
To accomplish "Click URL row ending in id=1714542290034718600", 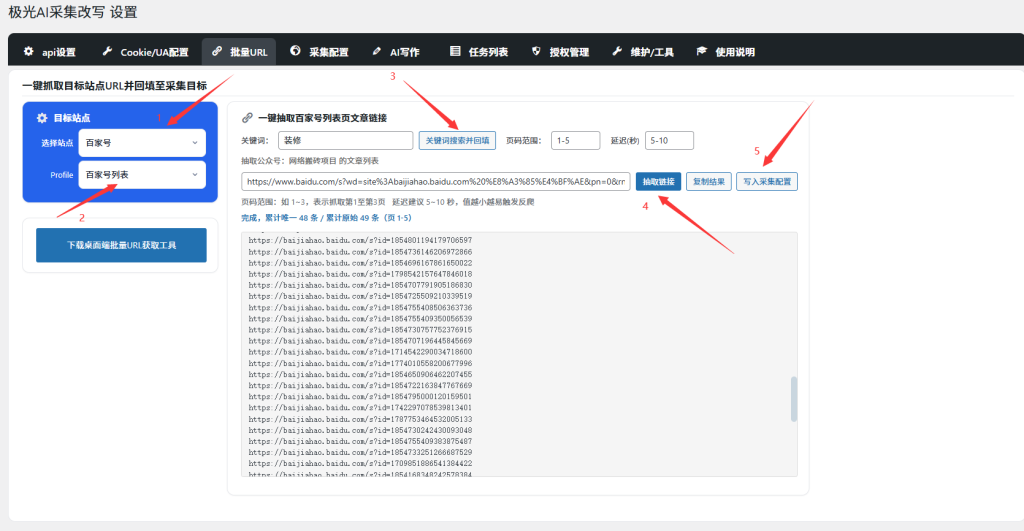I will pos(360,352).
